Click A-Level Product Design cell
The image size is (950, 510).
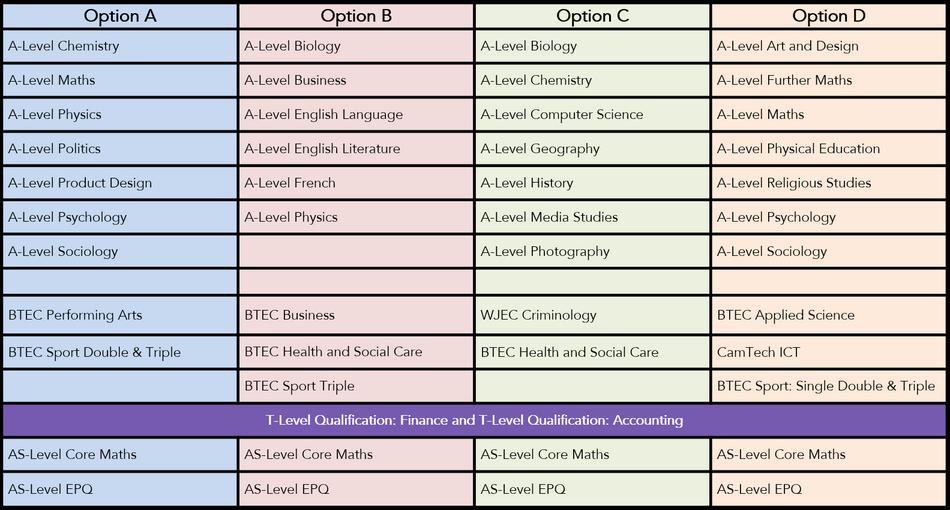[x=80, y=183]
